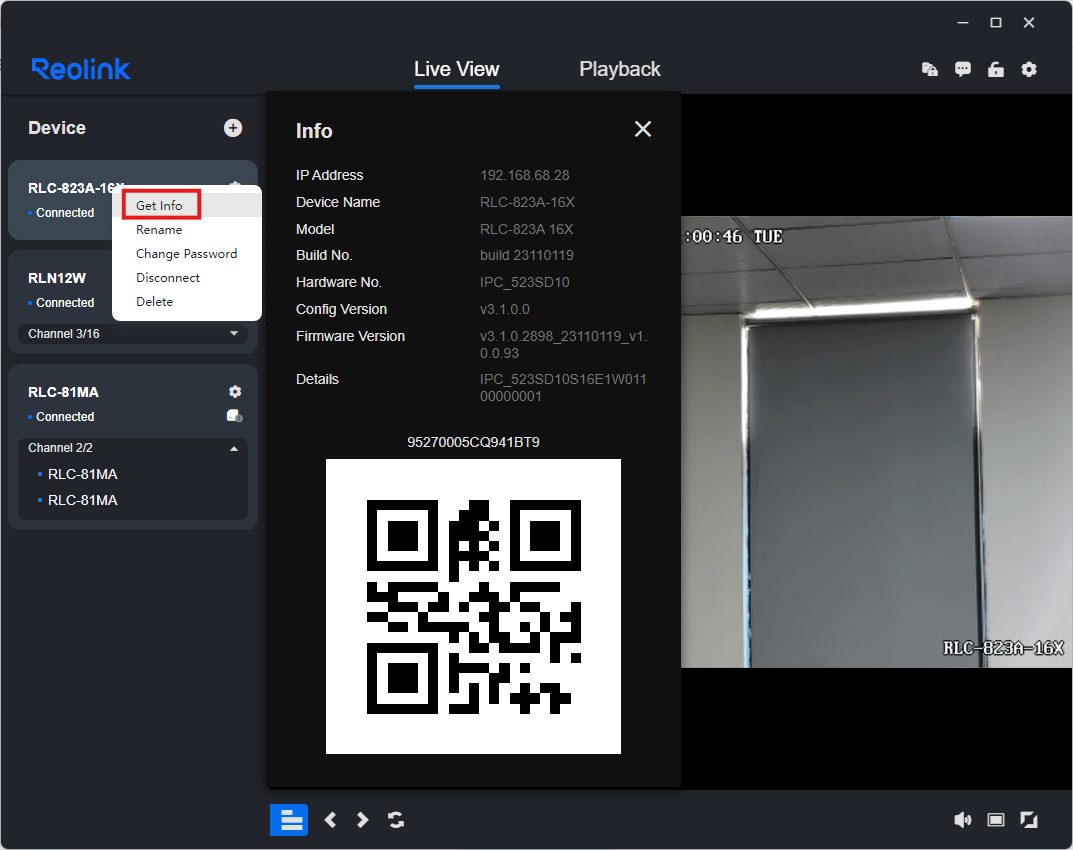This screenshot has width=1073, height=850.
Task: Click the Model value RLC-823A 16X
Action: [x=526, y=229]
